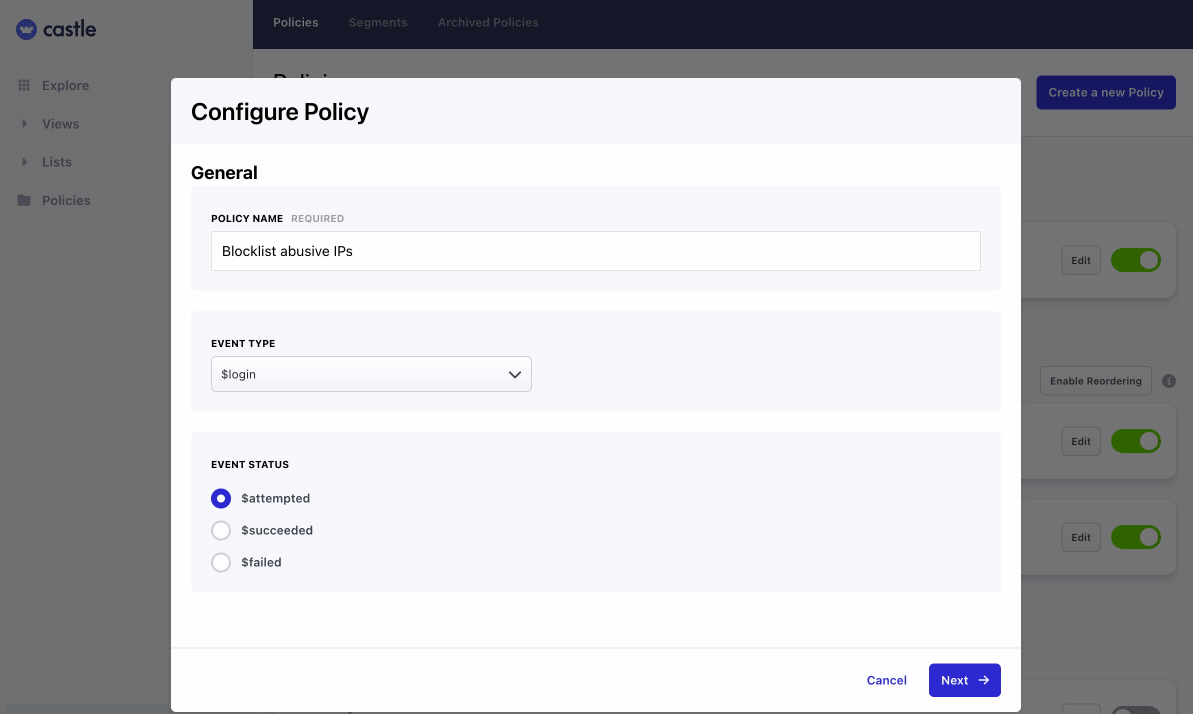Select the $failed event status
This screenshot has height=714, width=1193.
point(221,563)
